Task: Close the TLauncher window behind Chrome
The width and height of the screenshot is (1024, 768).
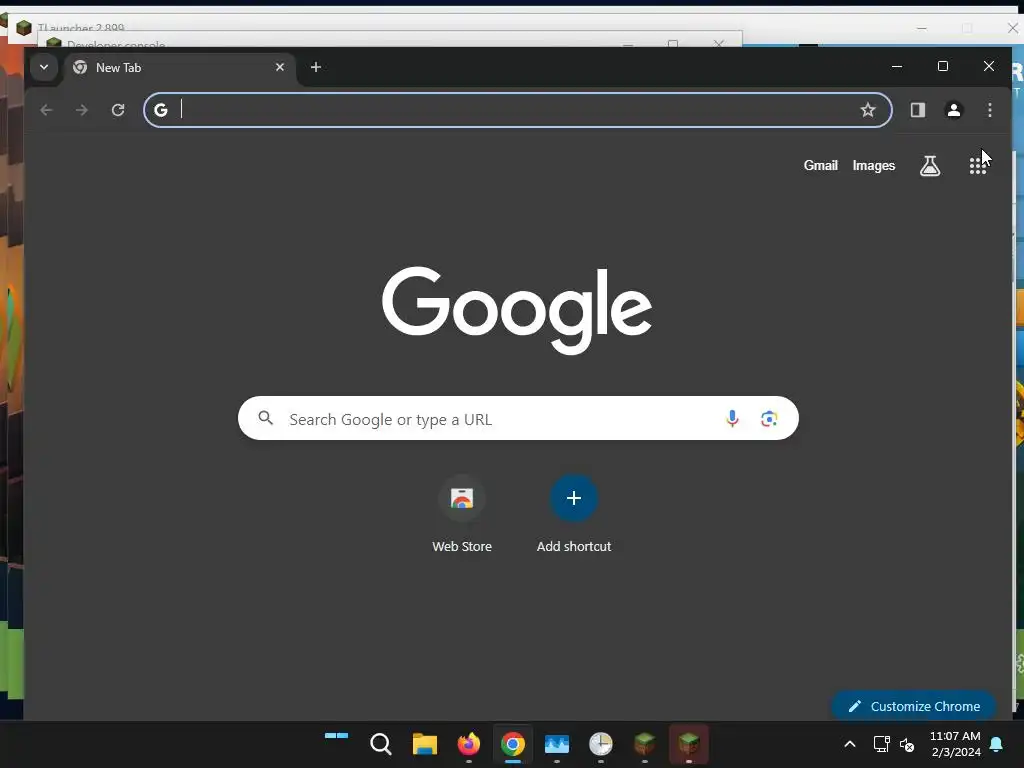Action: 1012,28
